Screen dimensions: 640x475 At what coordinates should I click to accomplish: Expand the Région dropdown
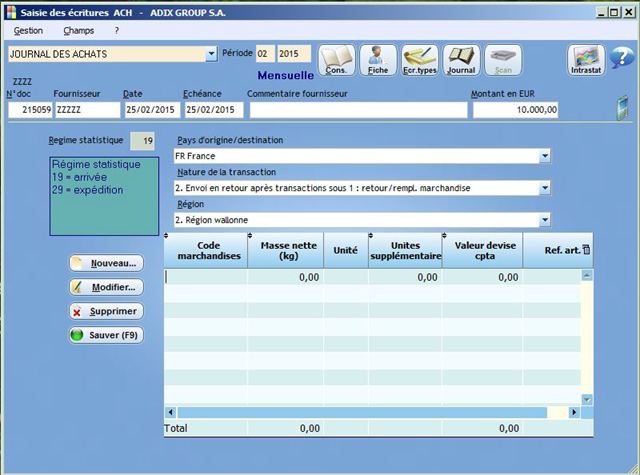click(544, 220)
